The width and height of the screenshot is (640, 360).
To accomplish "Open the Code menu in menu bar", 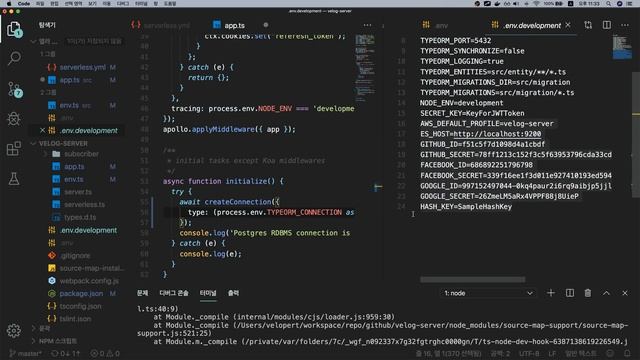I will point(24,3).
